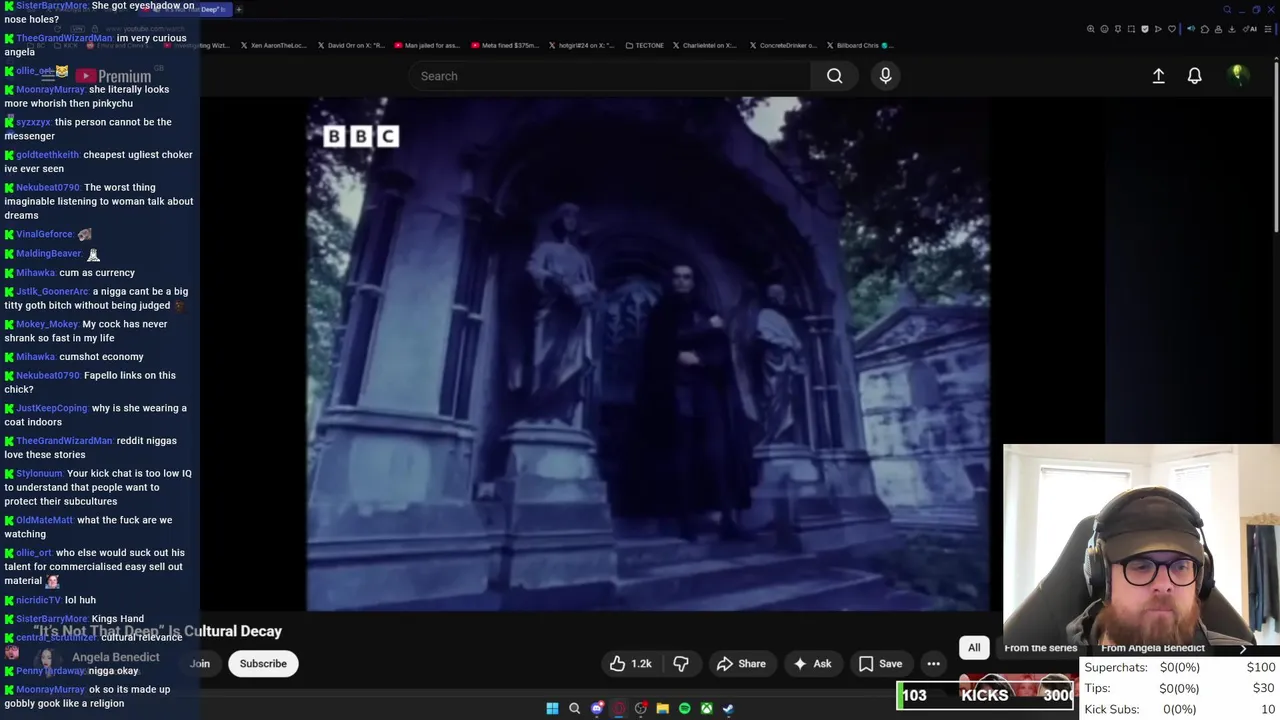Select the All filter chip
The image size is (1280, 720).
click(974, 648)
